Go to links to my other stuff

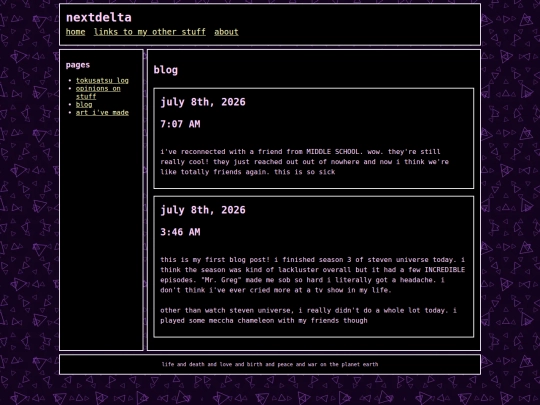(x=149, y=32)
